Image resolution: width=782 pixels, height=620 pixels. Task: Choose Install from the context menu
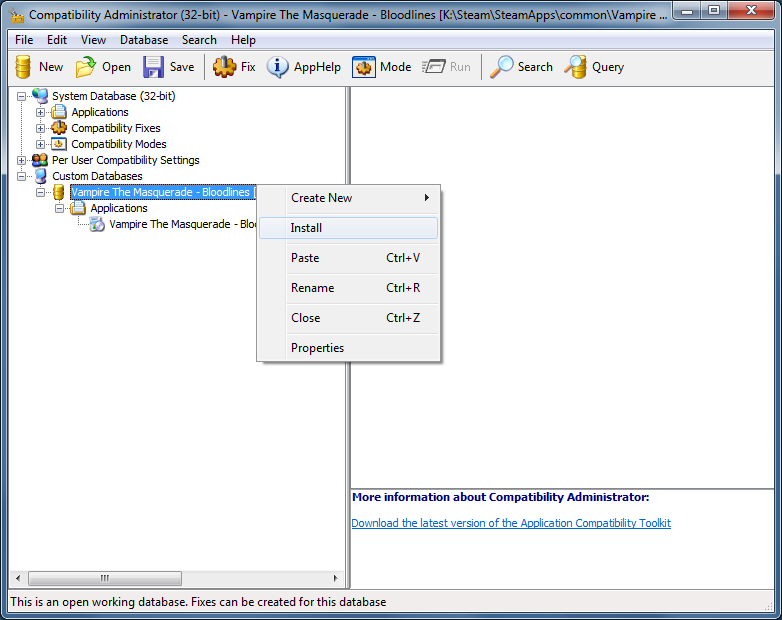click(x=348, y=228)
